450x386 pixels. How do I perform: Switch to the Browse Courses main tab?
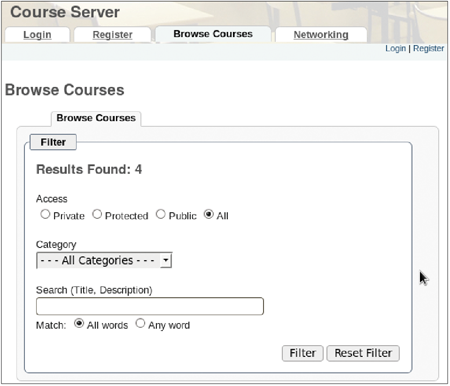click(213, 34)
